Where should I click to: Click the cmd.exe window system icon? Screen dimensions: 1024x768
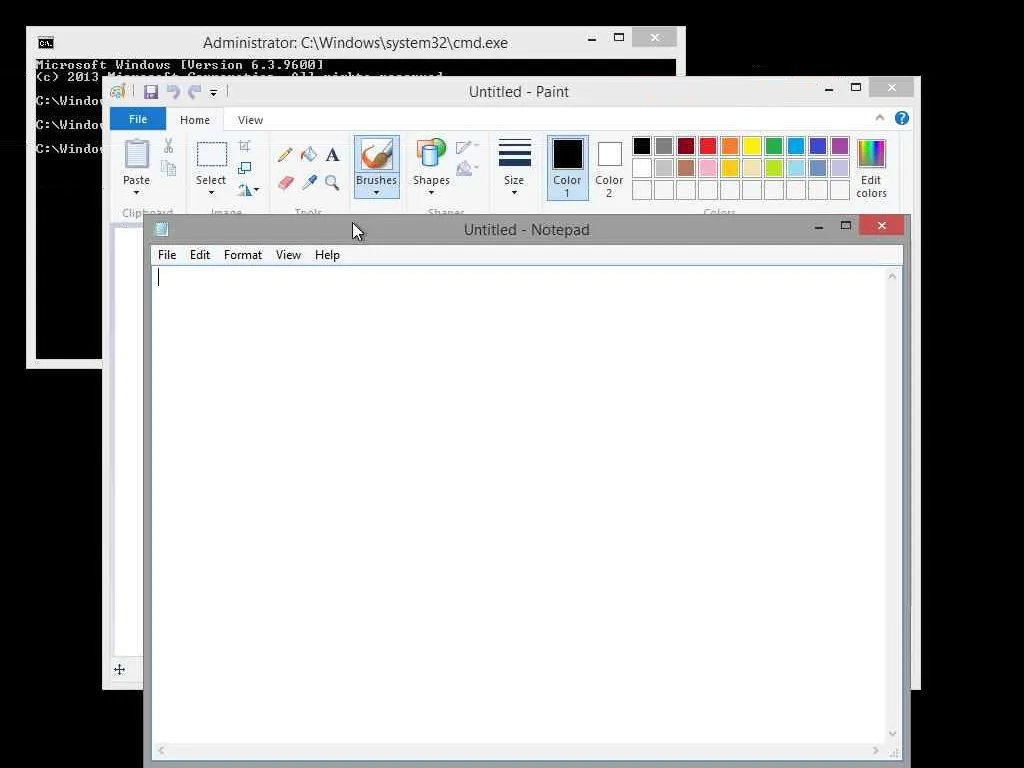pyautogui.click(x=46, y=43)
